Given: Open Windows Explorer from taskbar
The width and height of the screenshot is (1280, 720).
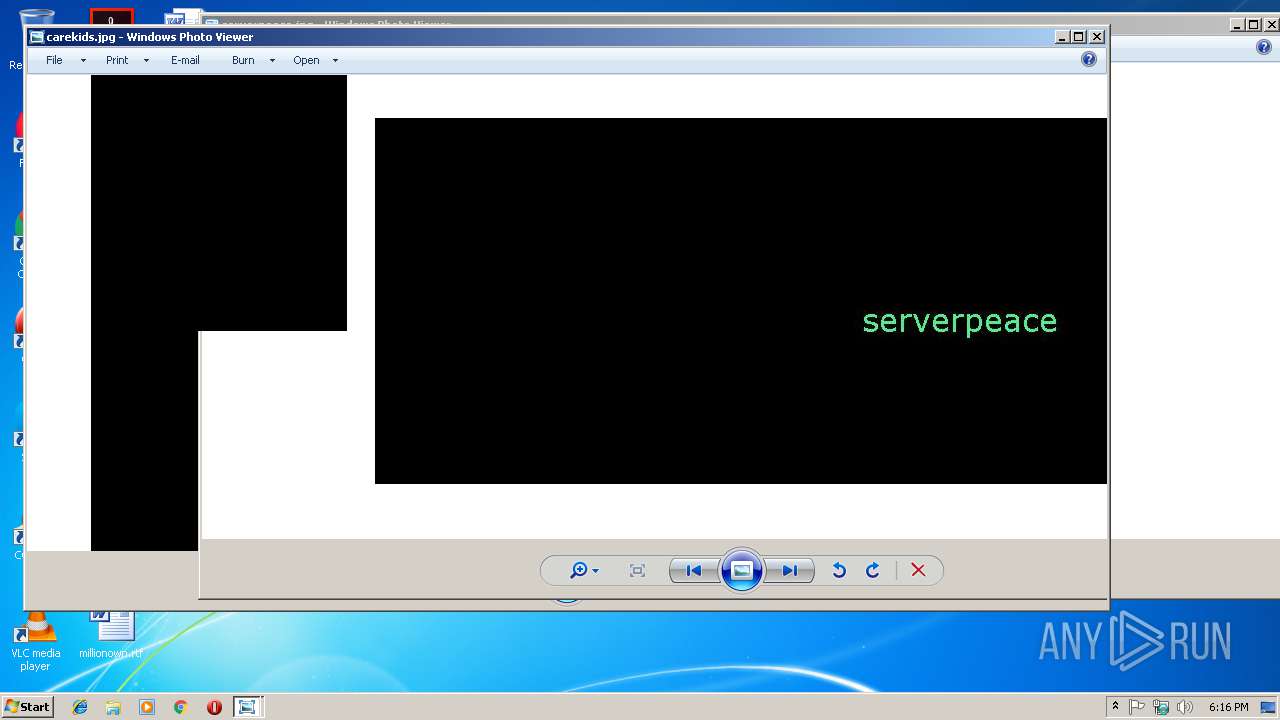Looking at the screenshot, I should point(113,707).
